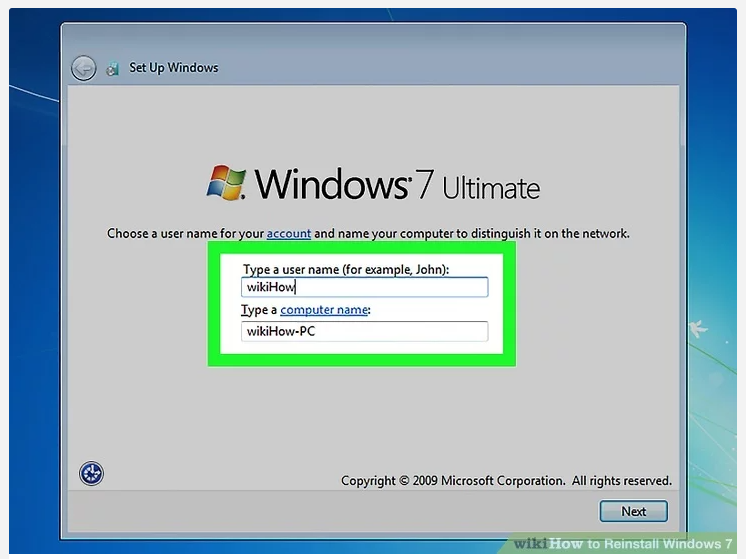Focus the user name text field
Image resolution: width=746 pixels, height=559 pixels.
[x=364, y=287]
